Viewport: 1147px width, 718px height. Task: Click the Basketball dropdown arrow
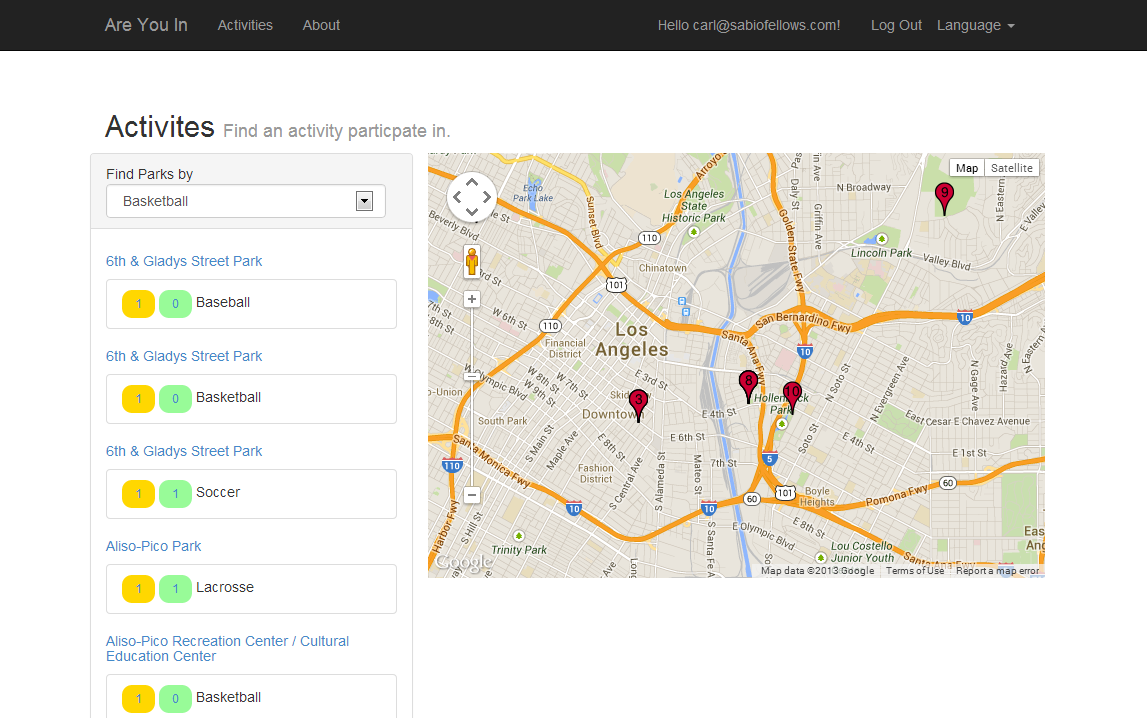click(364, 201)
